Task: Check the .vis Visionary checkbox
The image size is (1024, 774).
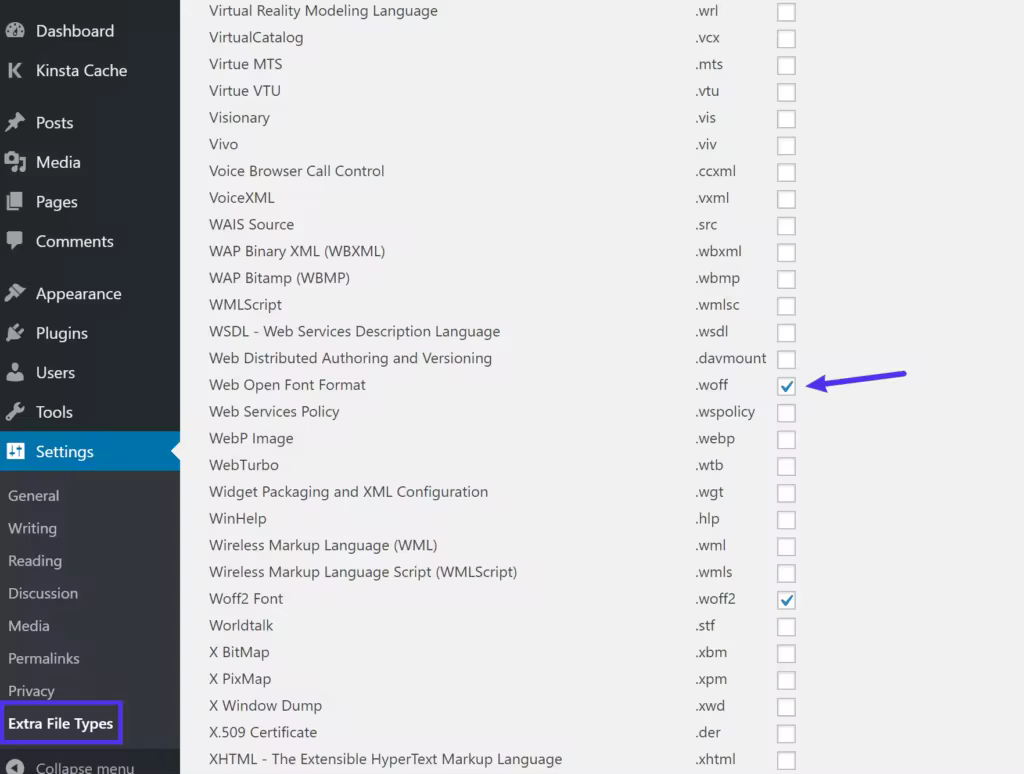Action: tap(786, 119)
